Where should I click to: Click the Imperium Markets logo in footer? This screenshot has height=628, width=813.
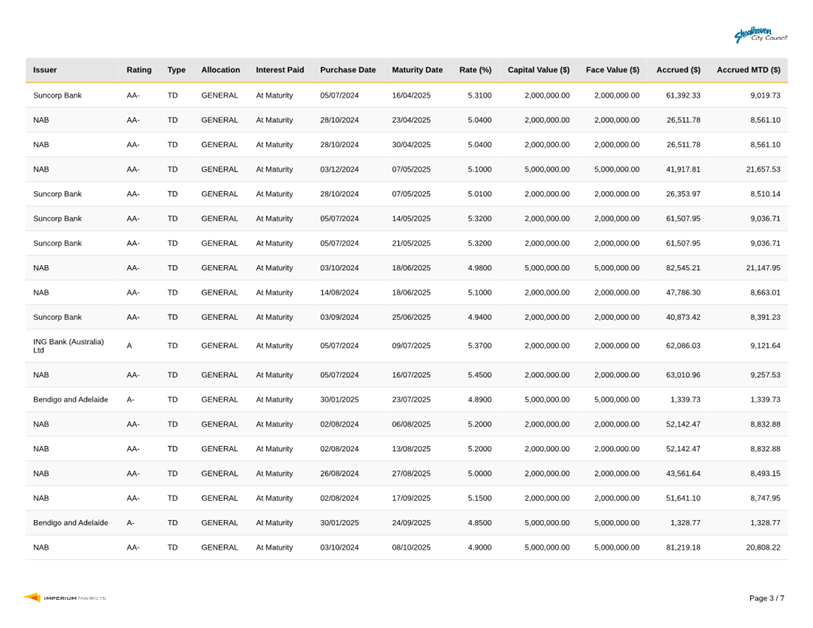point(65,598)
